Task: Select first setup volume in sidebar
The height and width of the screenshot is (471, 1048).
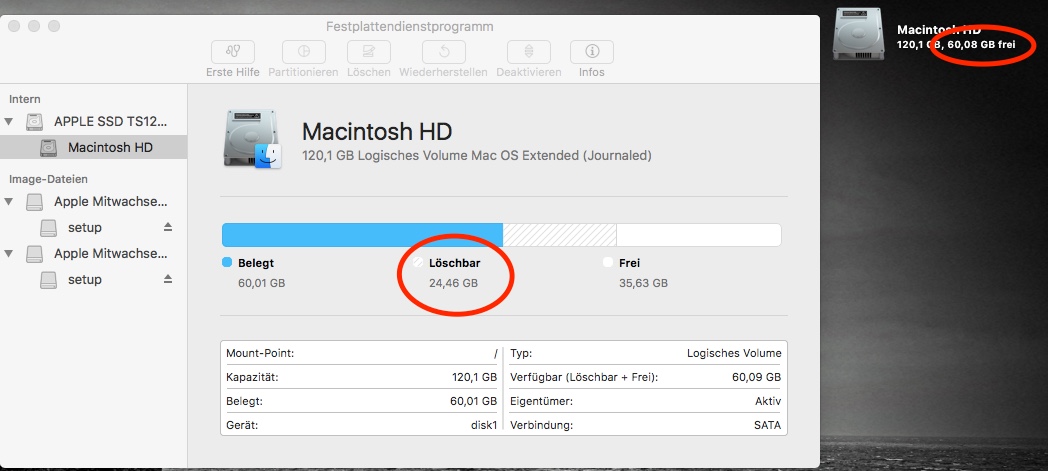Action: [84, 227]
